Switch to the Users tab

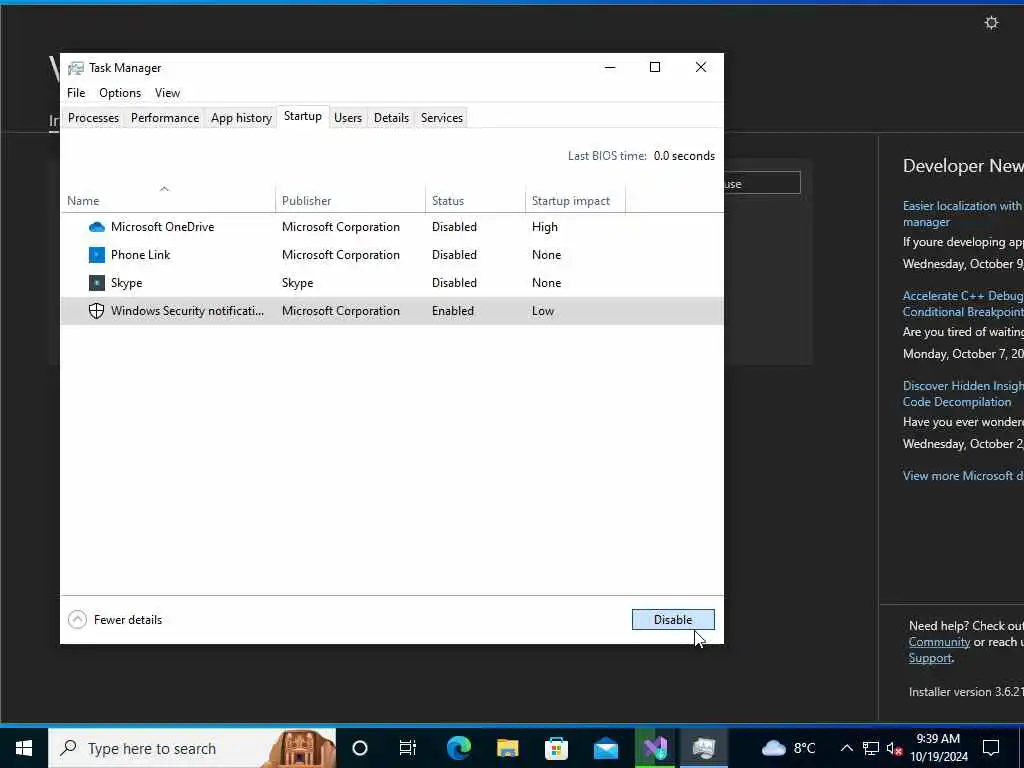[x=348, y=118]
